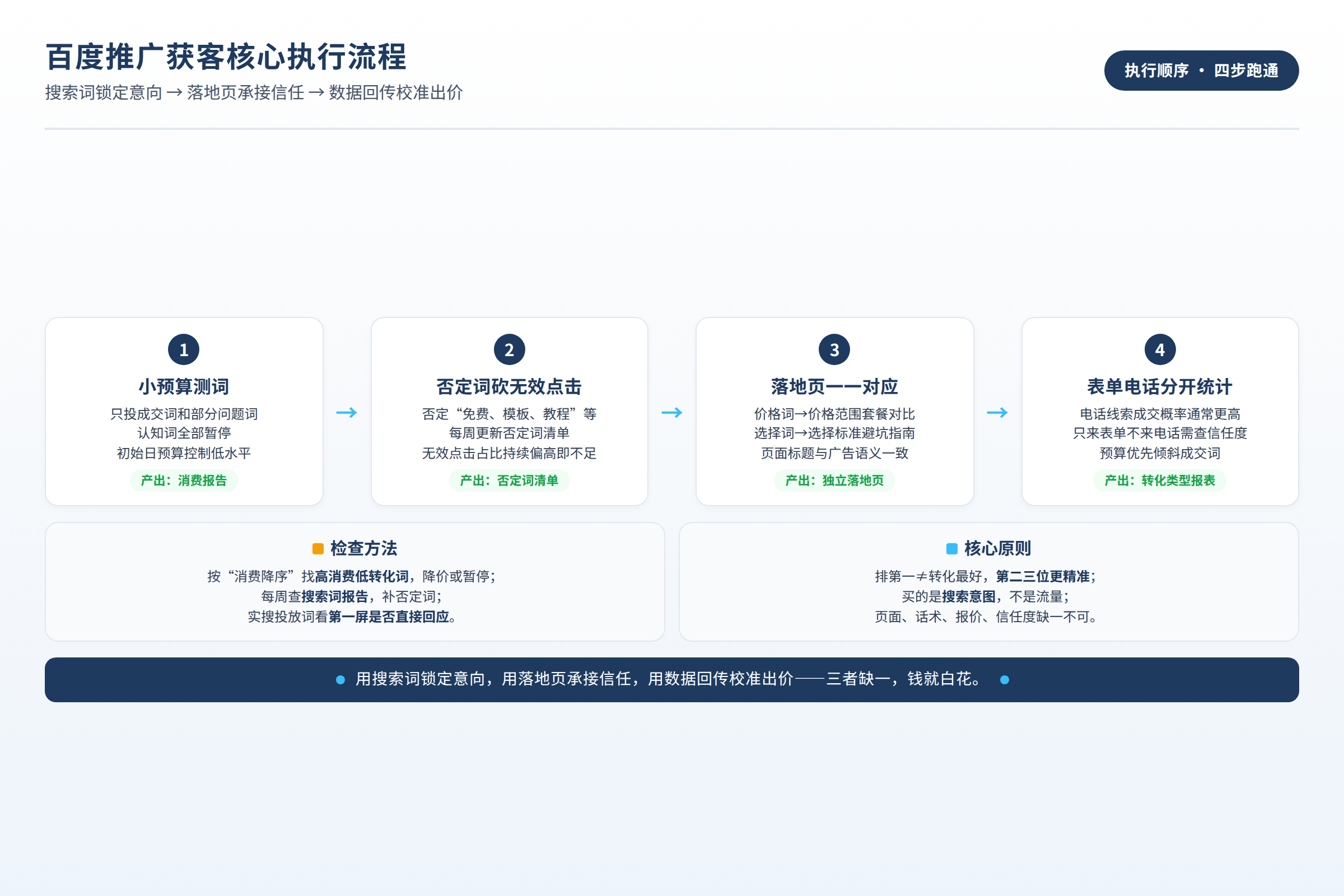Click the orange square beside 检查方法
The image size is (1344, 896).
[318, 549]
